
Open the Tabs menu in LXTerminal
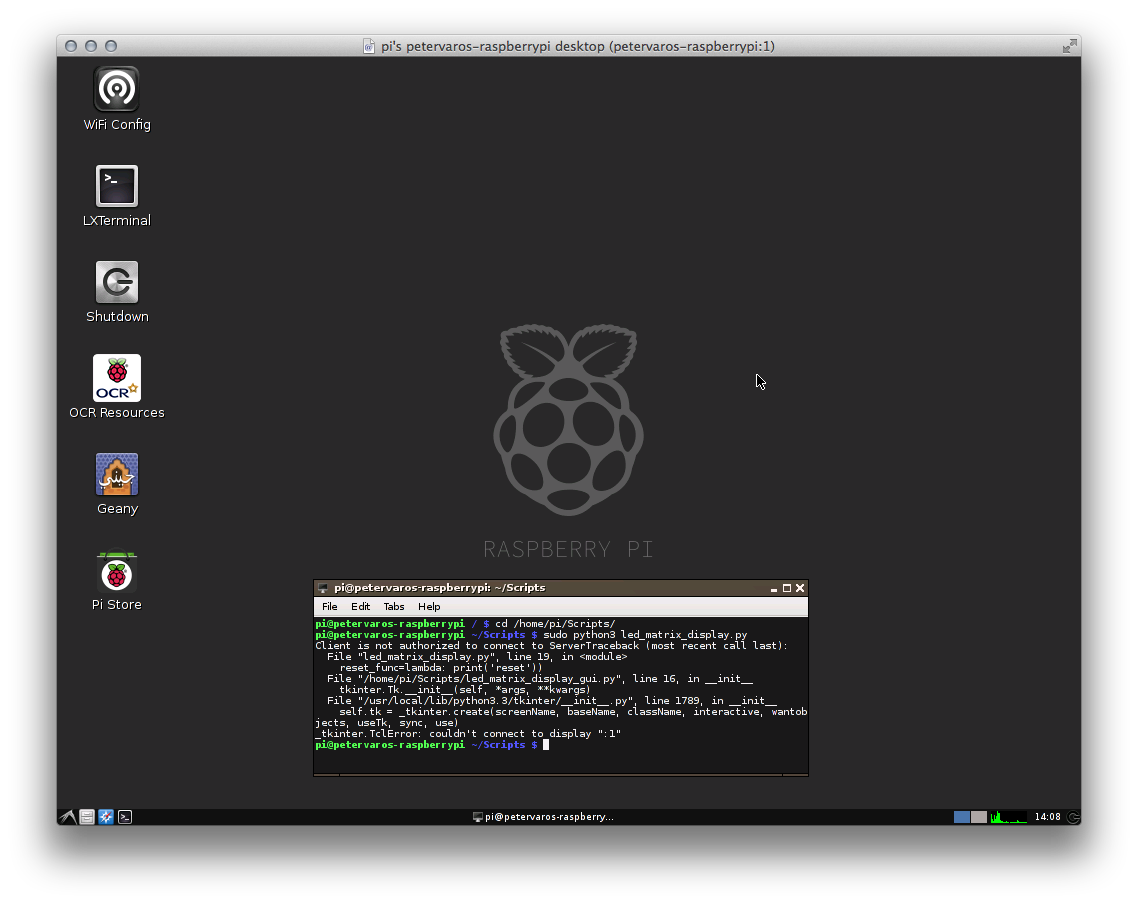(394, 607)
